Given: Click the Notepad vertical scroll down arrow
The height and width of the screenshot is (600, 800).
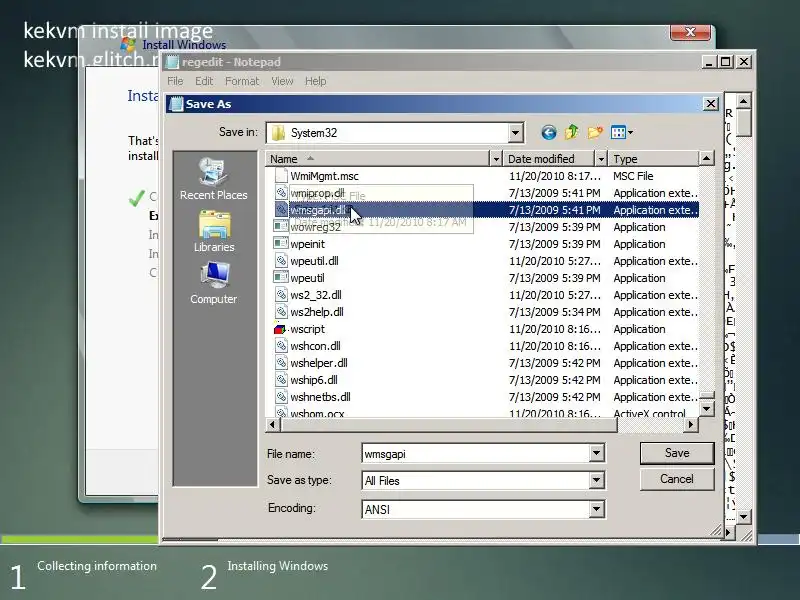Looking at the screenshot, I should [743, 517].
